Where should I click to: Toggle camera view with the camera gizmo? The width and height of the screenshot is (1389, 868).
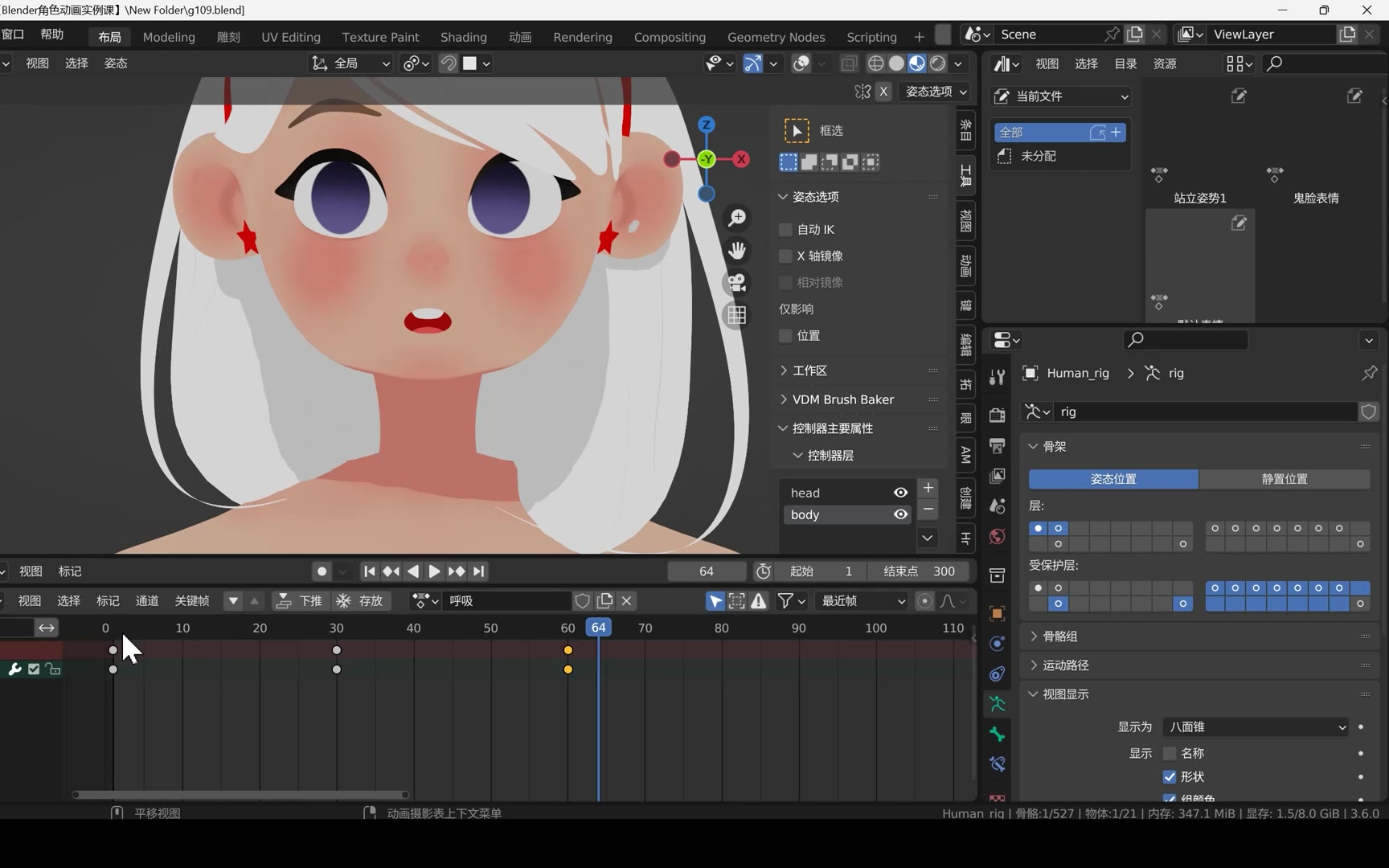click(736, 283)
